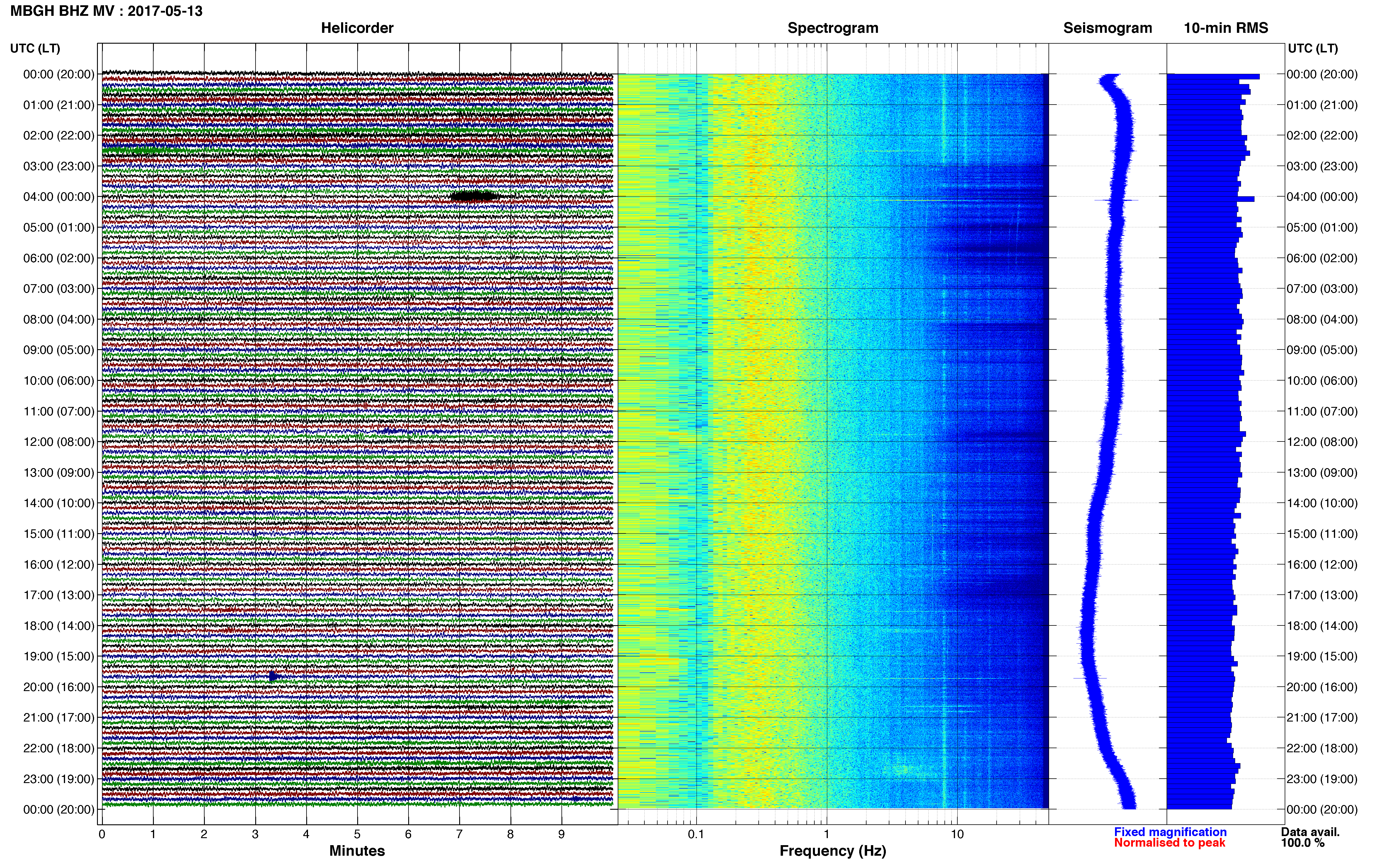Click the seismogram spike at 04:00 UTC

click(1116, 200)
